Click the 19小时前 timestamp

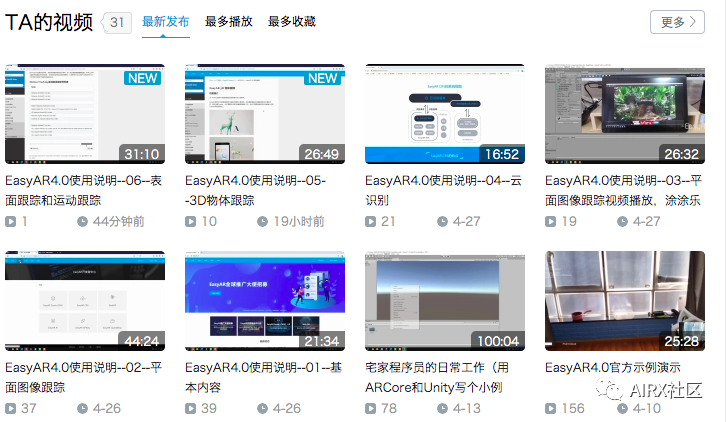tap(299, 222)
